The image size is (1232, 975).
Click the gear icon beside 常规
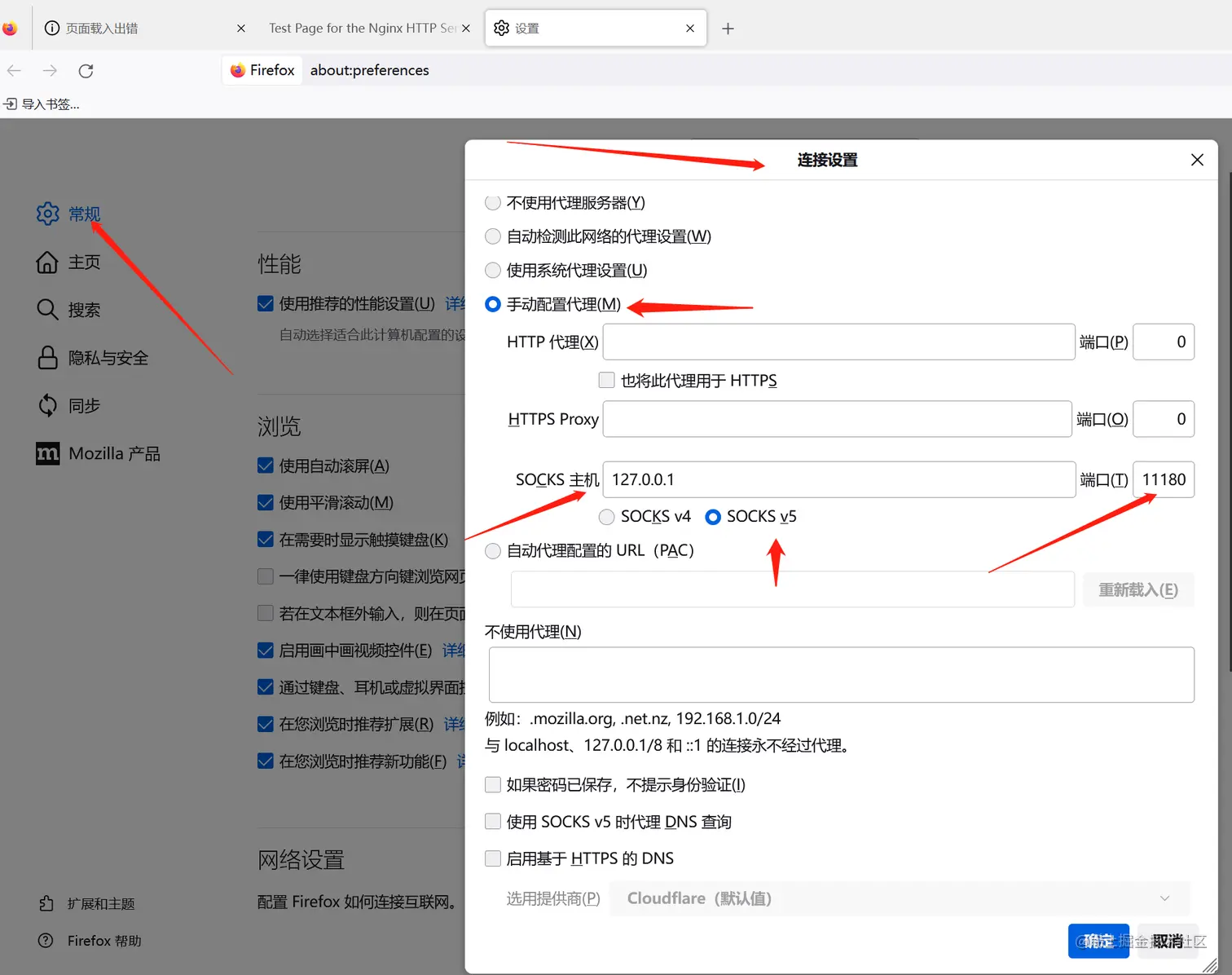coord(48,214)
